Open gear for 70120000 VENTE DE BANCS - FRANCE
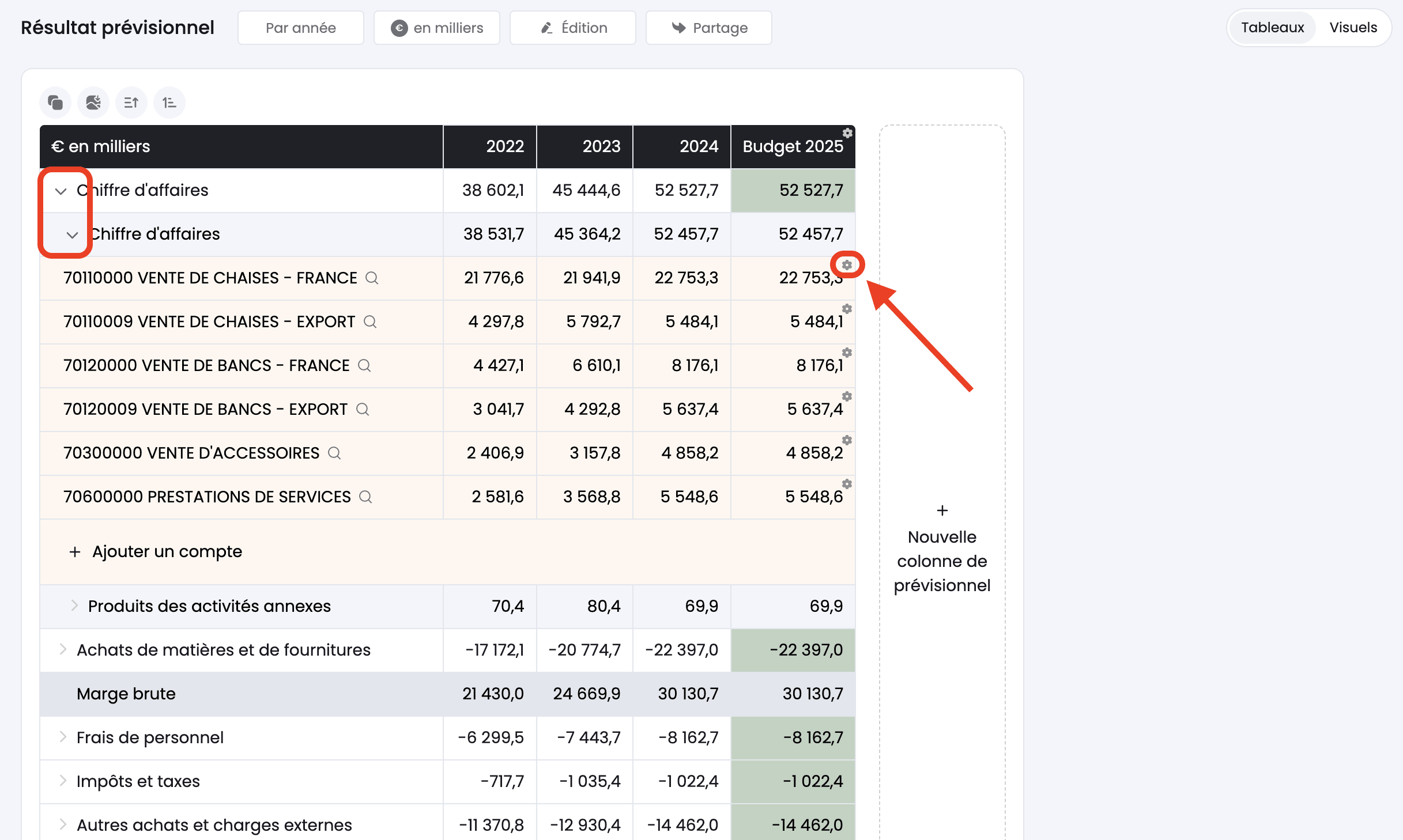The image size is (1403, 840). click(x=847, y=353)
